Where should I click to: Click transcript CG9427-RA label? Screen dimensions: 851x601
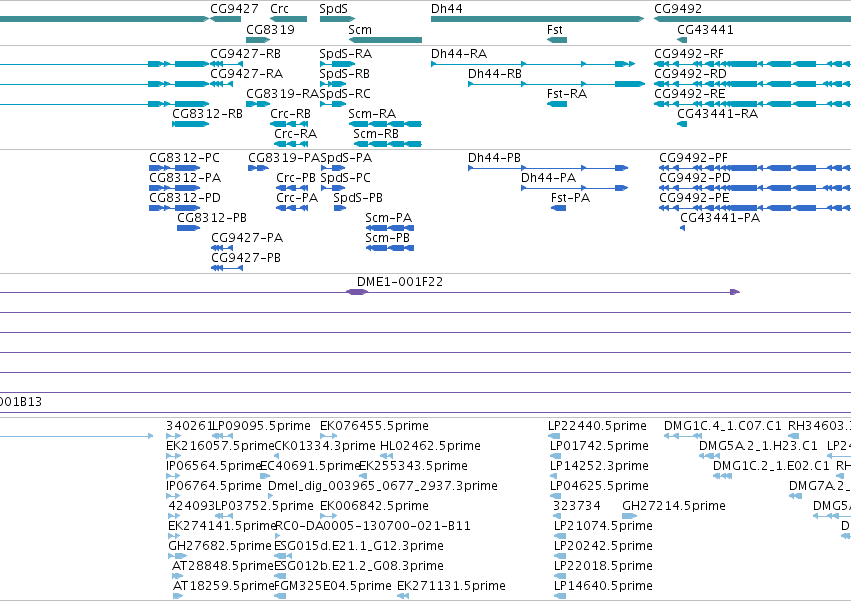coord(246,74)
